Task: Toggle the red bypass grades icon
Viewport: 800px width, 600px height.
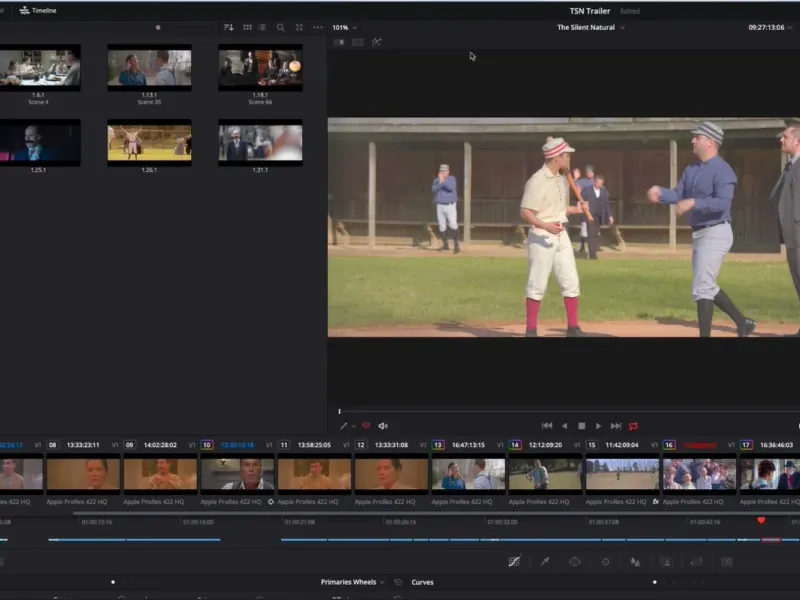Action: pos(366,426)
